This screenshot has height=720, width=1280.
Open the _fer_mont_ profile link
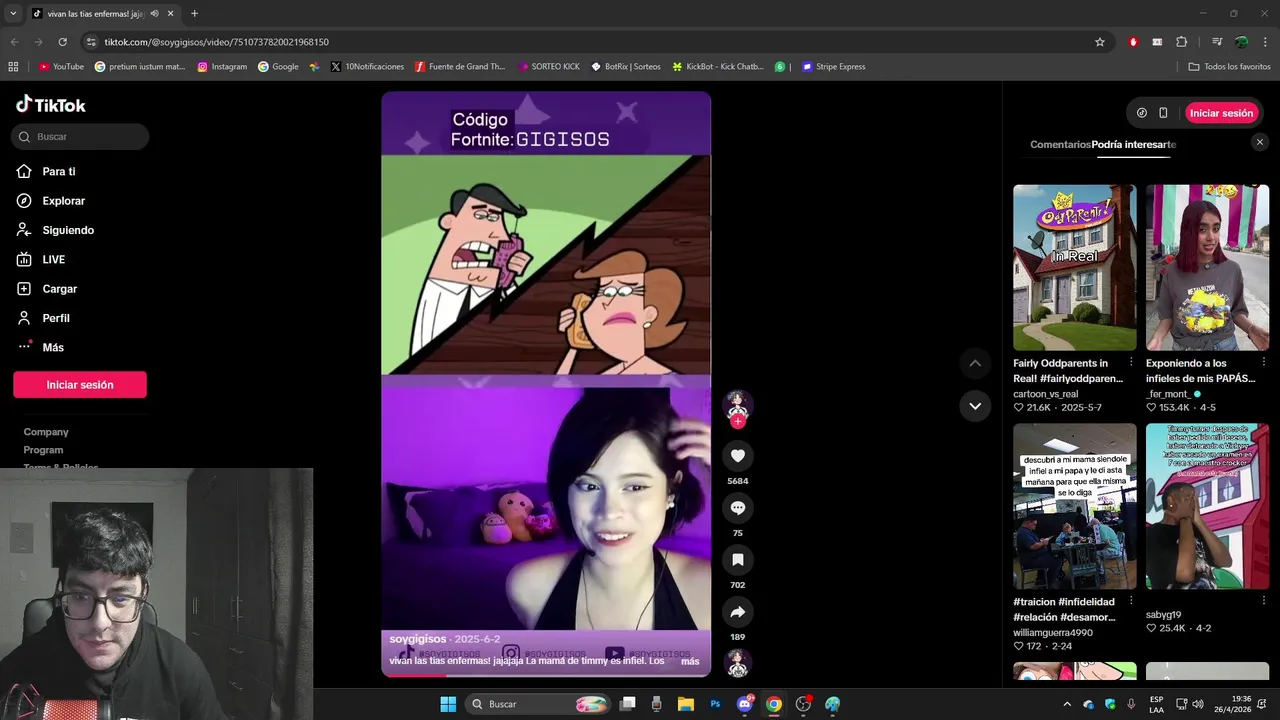(1168, 394)
